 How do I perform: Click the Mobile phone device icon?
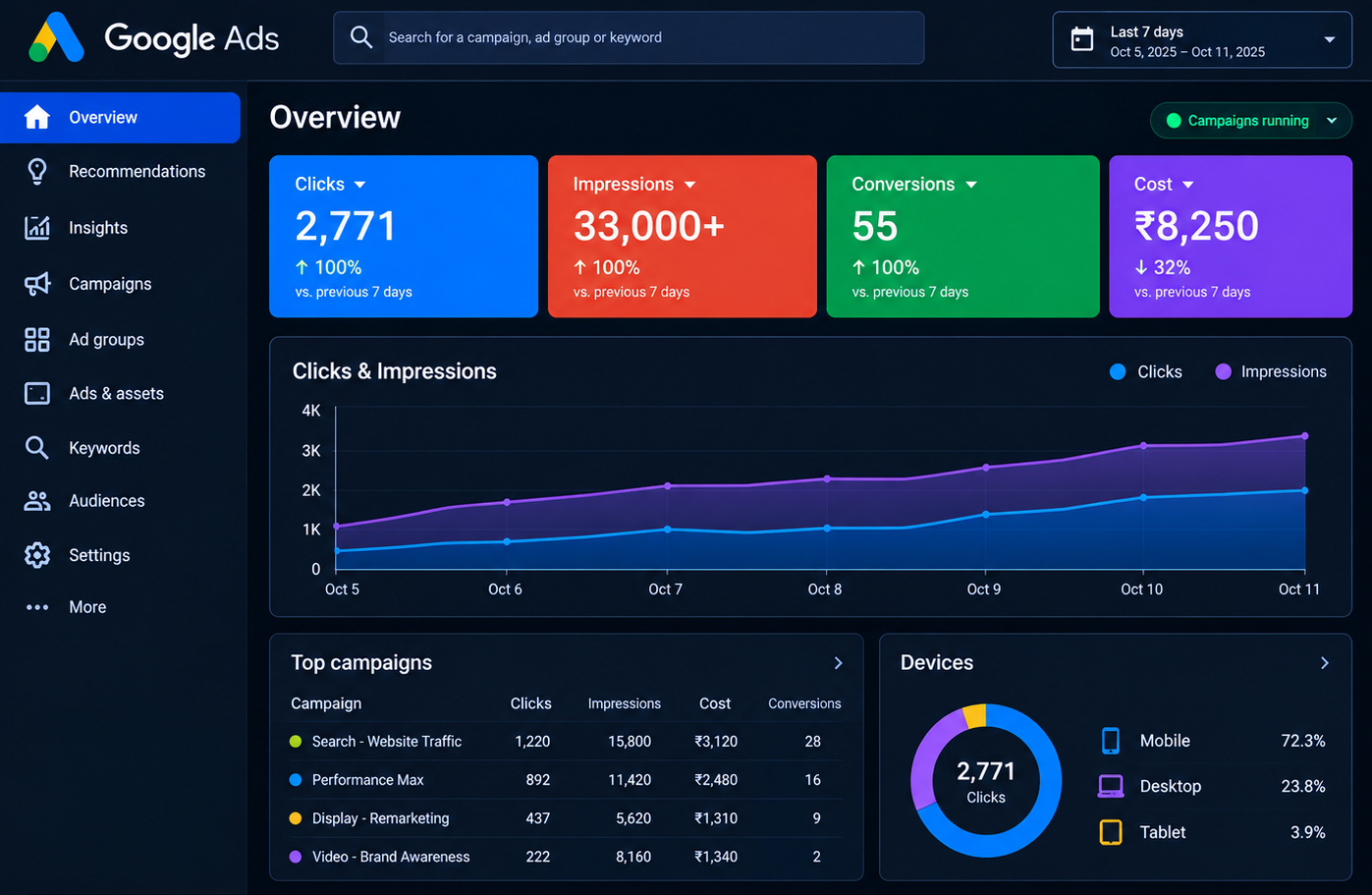click(x=1111, y=741)
